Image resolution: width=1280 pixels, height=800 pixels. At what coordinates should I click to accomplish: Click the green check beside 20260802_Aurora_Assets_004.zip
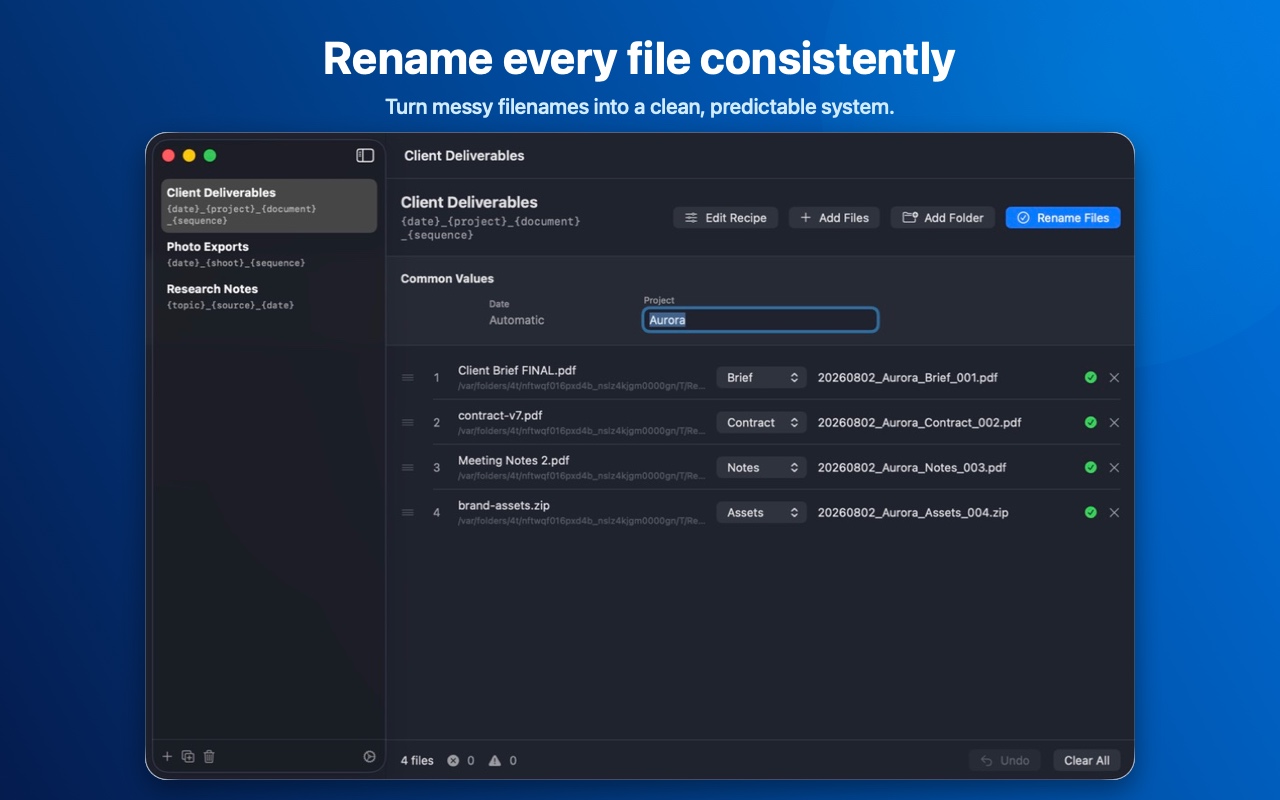click(x=1090, y=512)
